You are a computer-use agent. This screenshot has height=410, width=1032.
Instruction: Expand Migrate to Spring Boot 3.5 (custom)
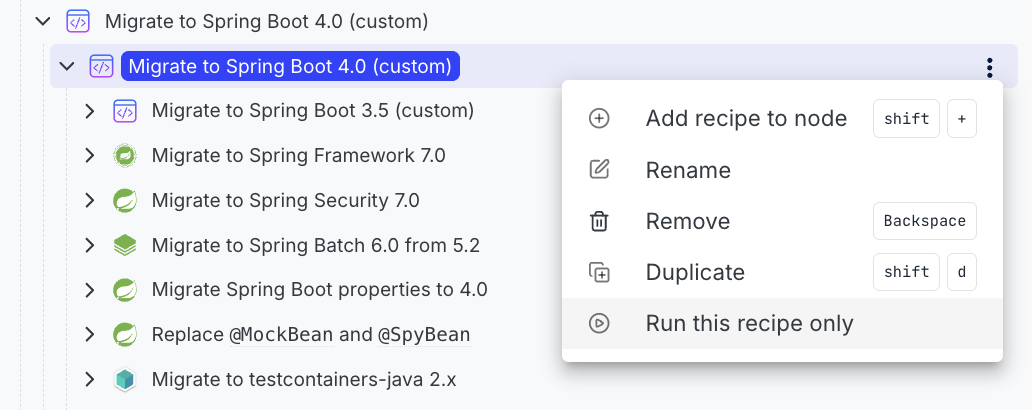point(90,111)
